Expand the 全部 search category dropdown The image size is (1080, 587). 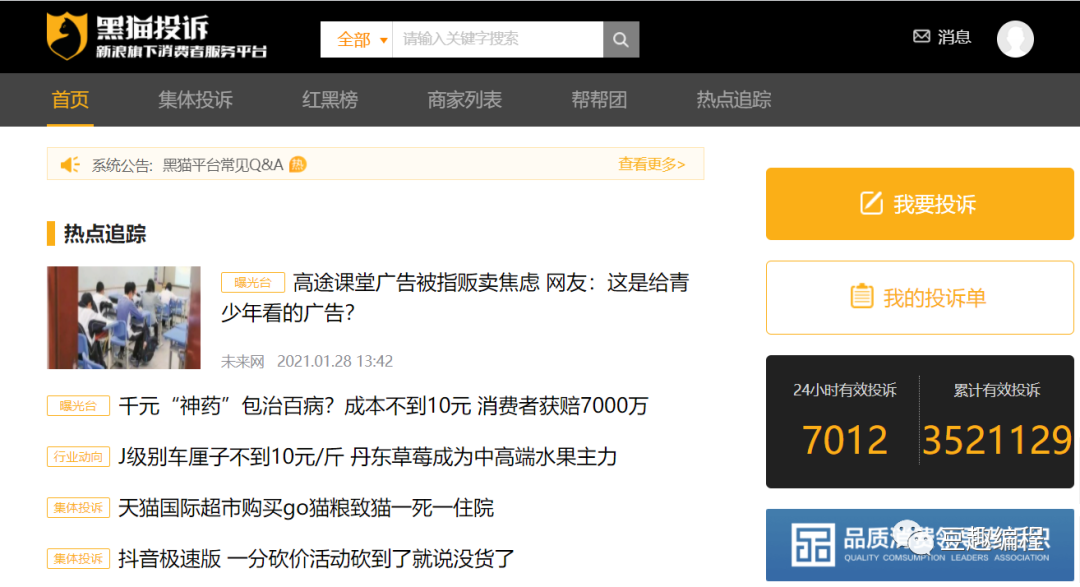click(x=357, y=39)
